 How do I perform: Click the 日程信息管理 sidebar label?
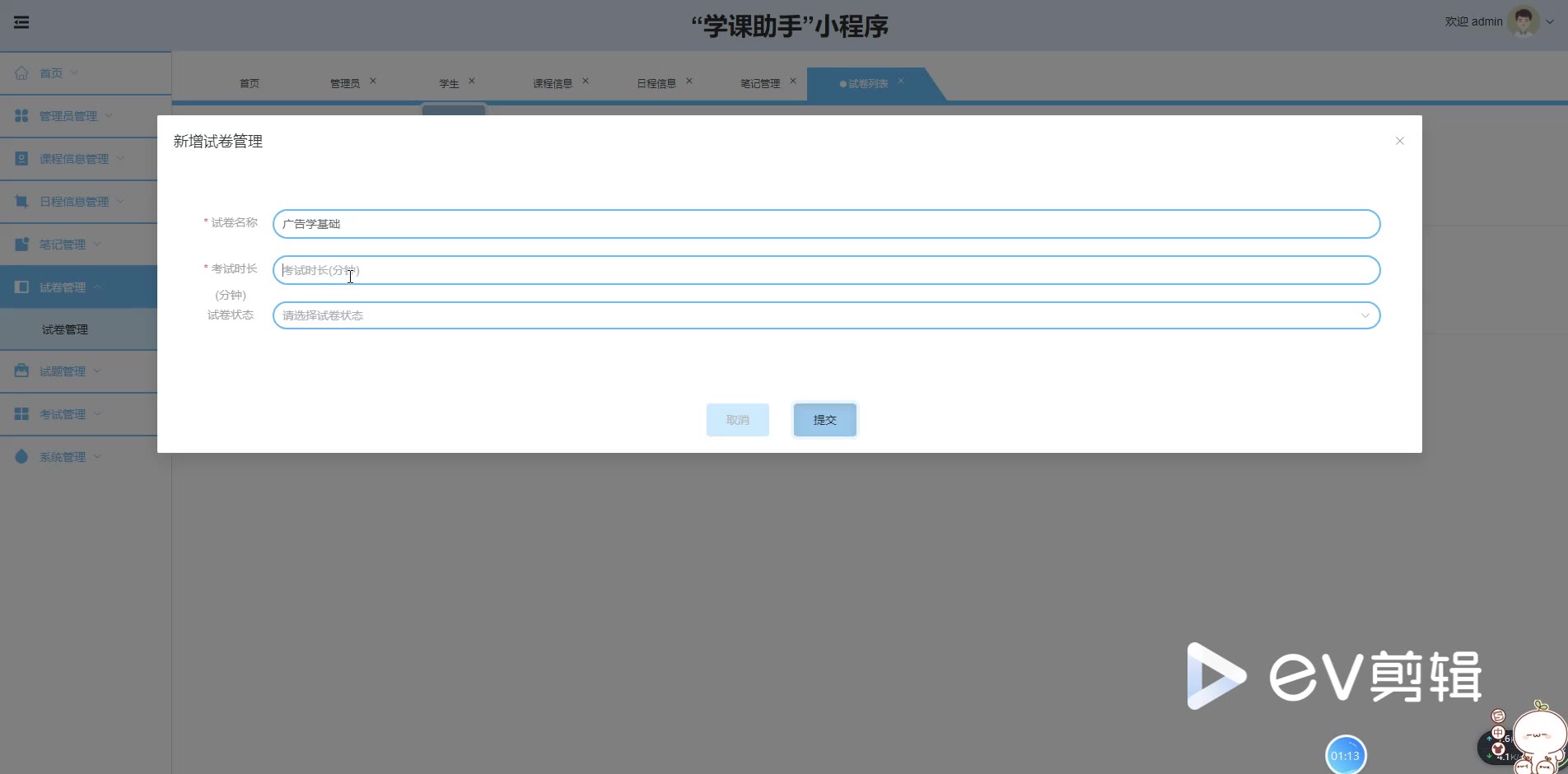click(x=74, y=202)
